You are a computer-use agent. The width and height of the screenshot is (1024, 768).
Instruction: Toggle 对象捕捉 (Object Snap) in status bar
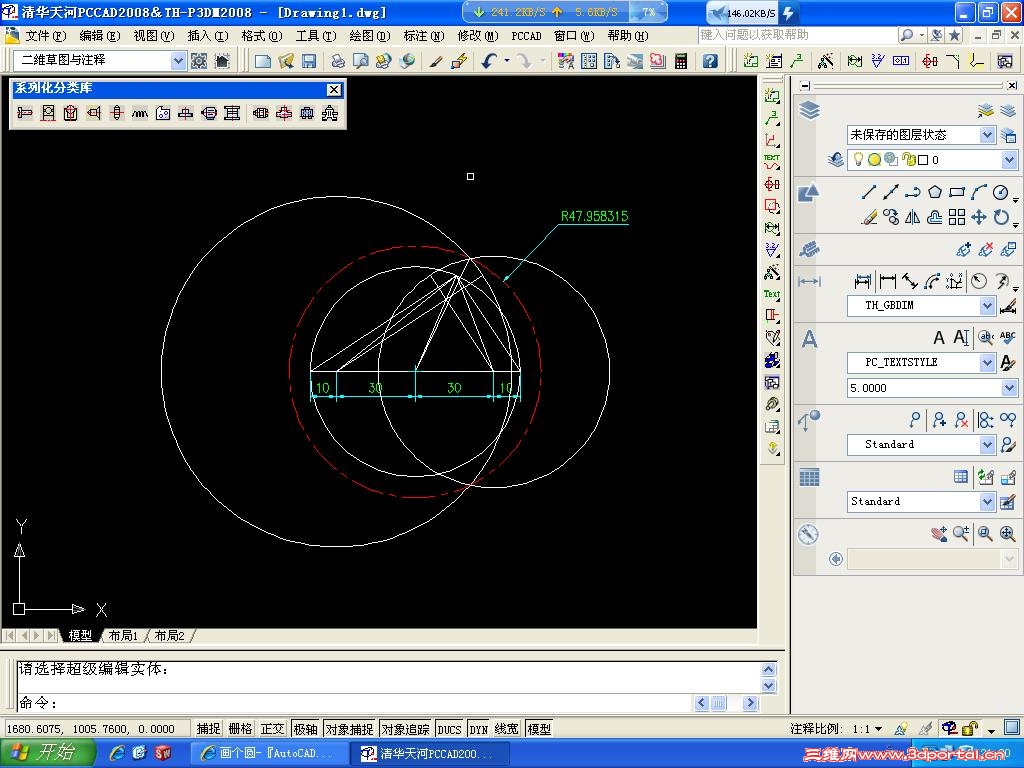click(x=349, y=729)
